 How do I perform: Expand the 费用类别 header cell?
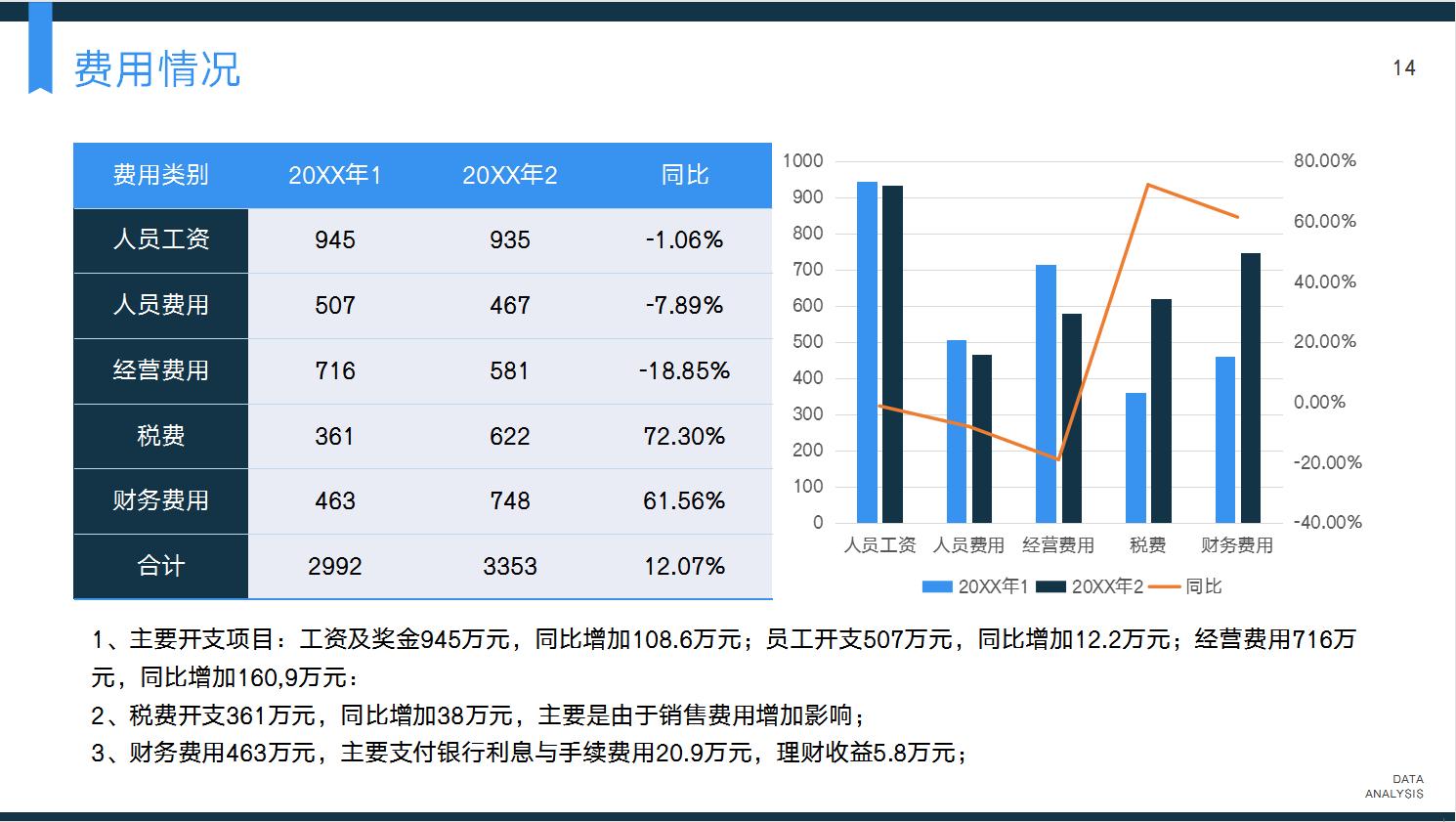(160, 176)
